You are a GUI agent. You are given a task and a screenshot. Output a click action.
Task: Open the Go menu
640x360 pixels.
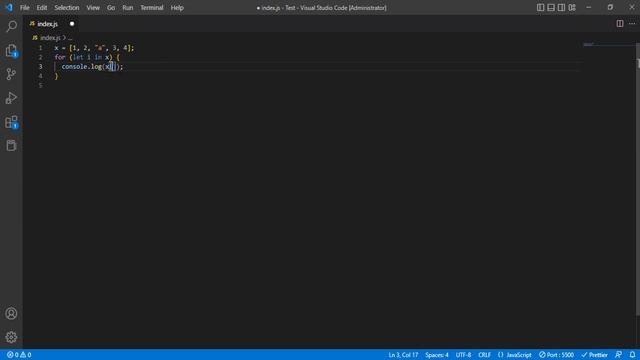(x=111, y=7)
